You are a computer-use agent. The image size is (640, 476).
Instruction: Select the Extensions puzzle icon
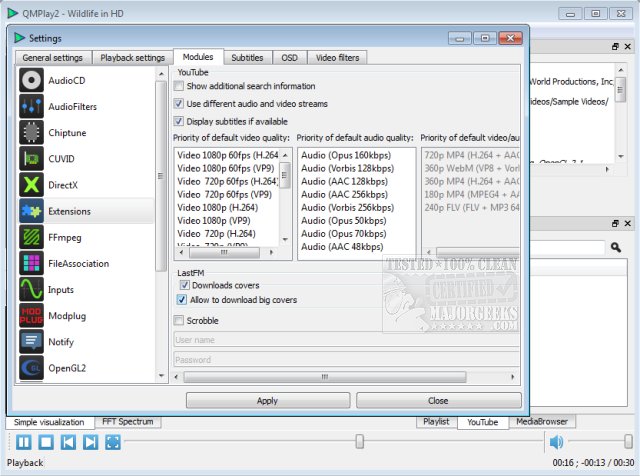click(x=31, y=211)
